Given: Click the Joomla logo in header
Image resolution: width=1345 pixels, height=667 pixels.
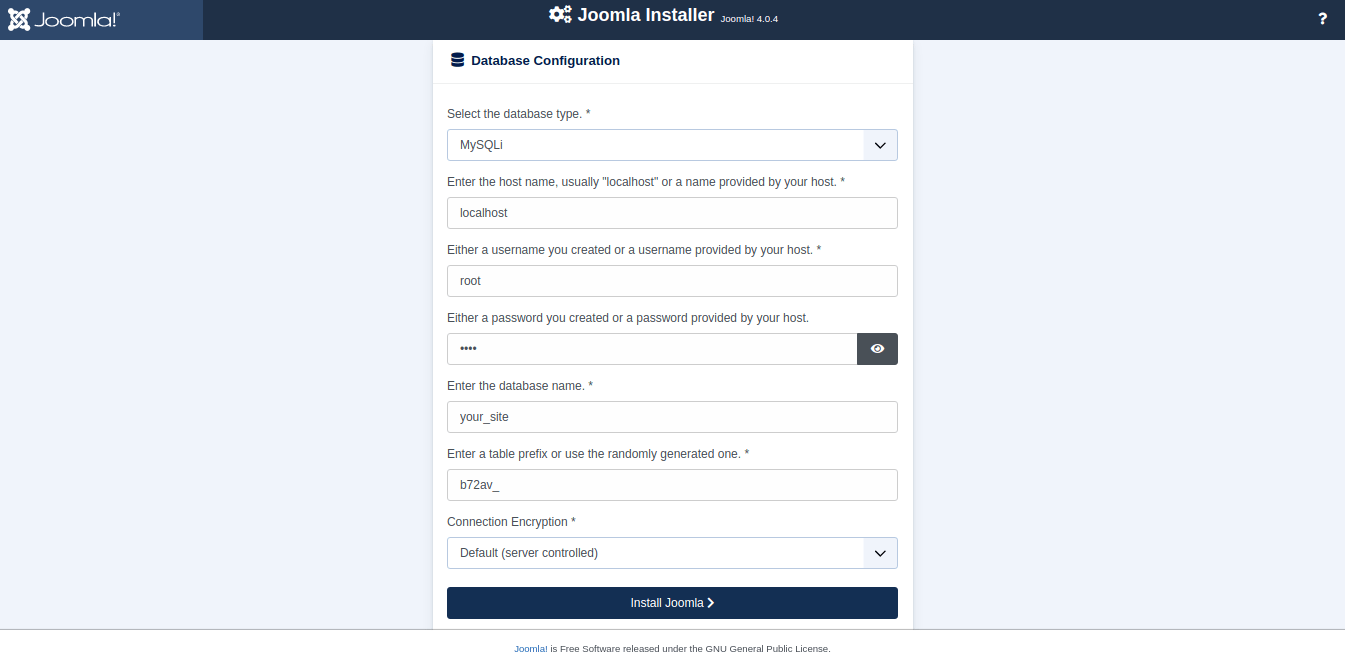Looking at the screenshot, I should coord(64,19).
